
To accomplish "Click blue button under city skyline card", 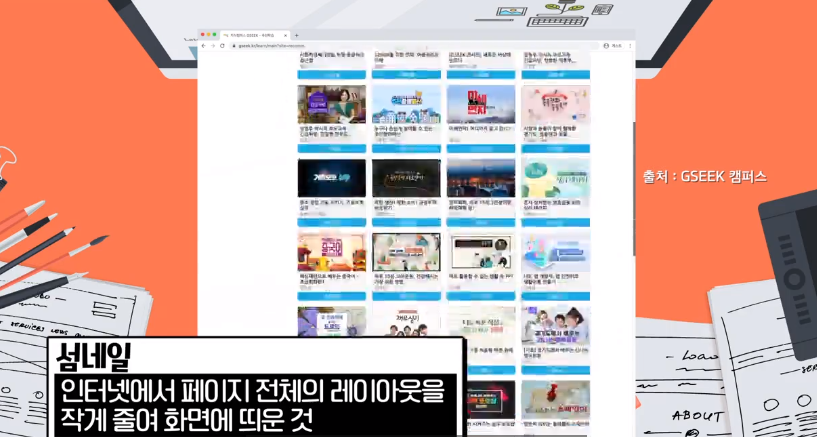I will pos(481,222).
